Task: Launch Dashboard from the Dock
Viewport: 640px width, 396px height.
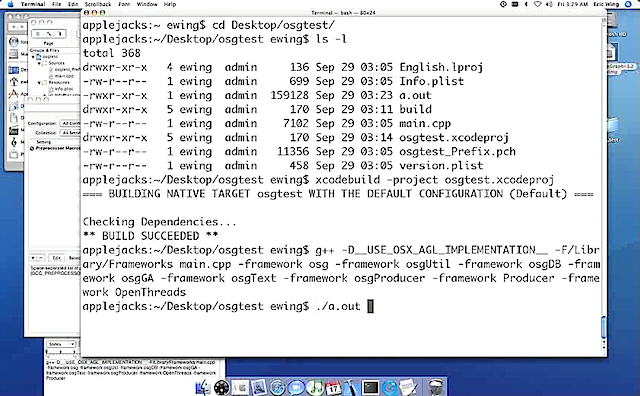Action: coord(222,387)
